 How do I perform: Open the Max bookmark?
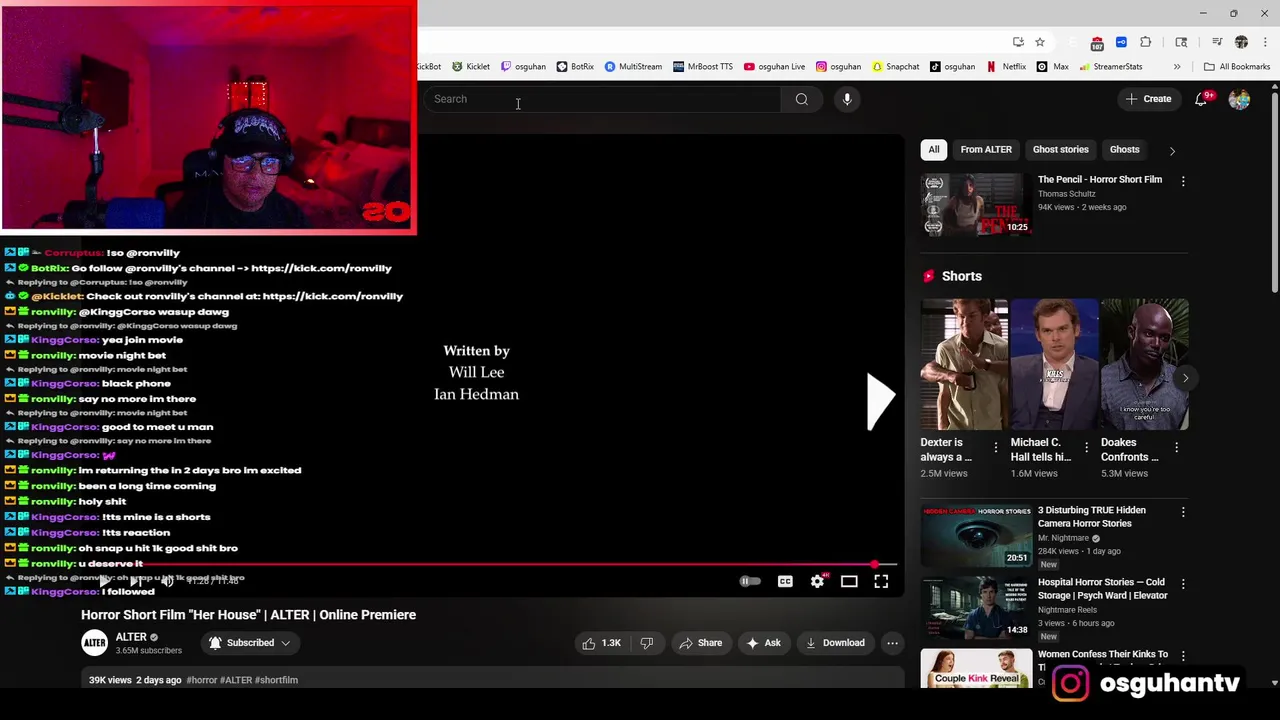[1053, 67]
